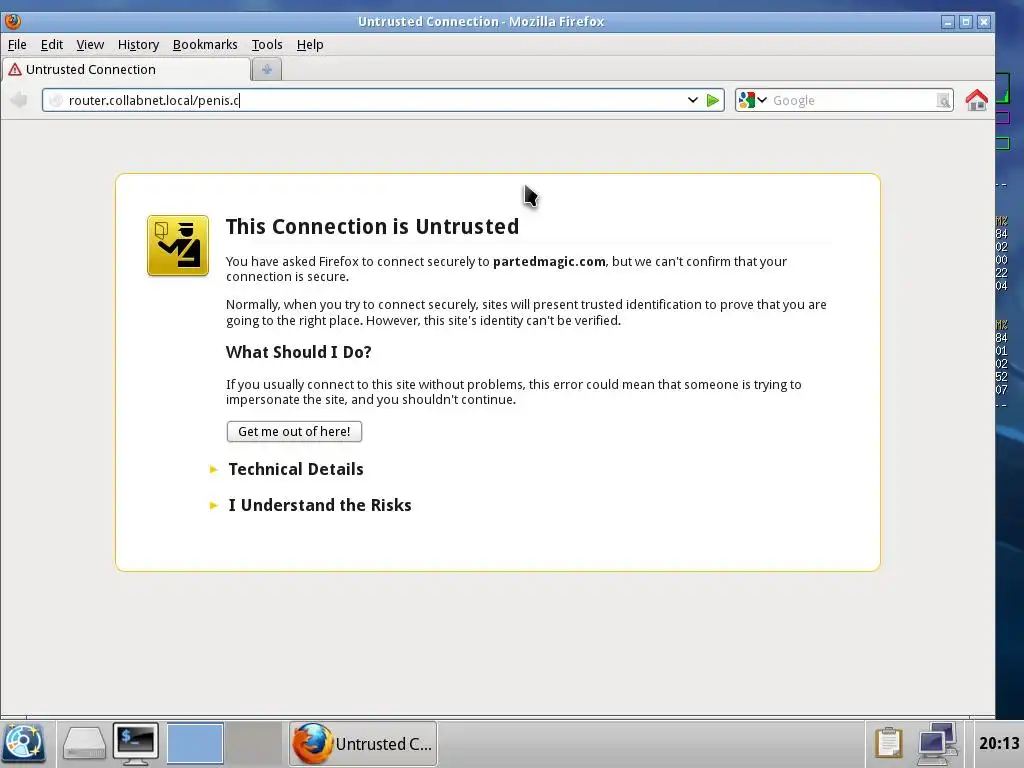Click the search magnifier icon
1024x768 pixels.
pos(943,101)
